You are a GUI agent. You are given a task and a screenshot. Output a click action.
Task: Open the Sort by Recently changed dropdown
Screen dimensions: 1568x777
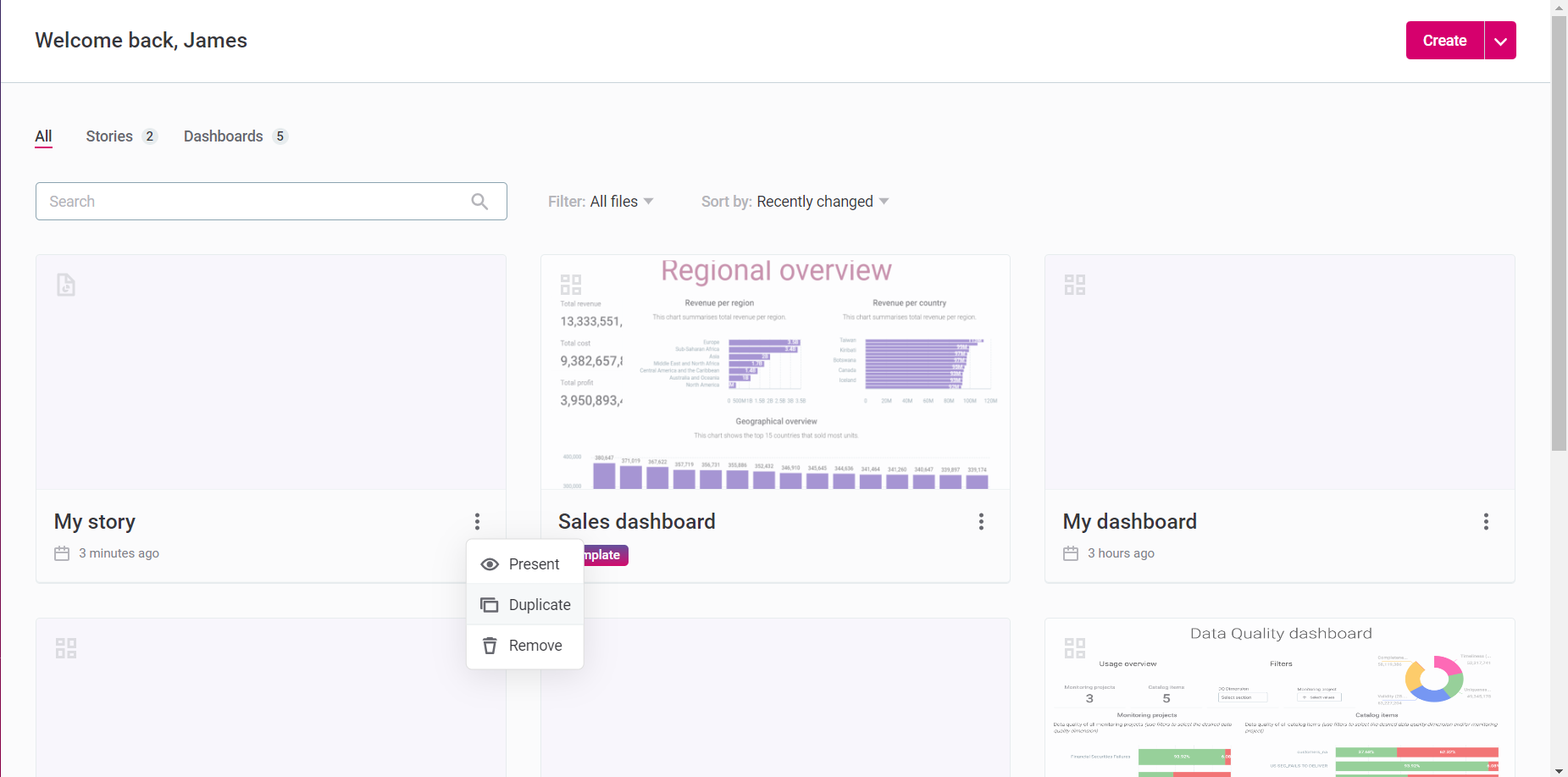tap(795, 202)
